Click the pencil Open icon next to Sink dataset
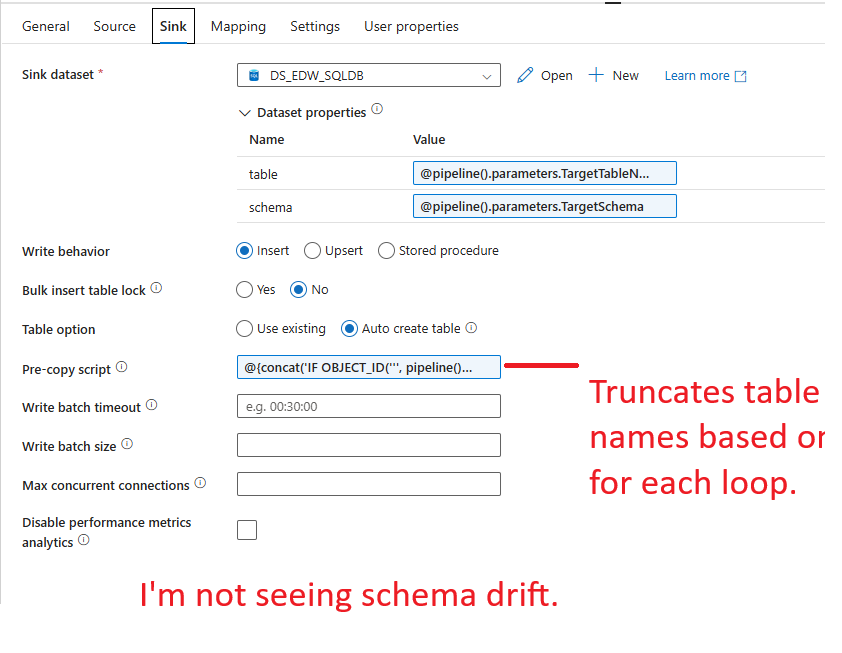Image resolution: width=842 pixels, height=653 pixels. coord(524,75)
